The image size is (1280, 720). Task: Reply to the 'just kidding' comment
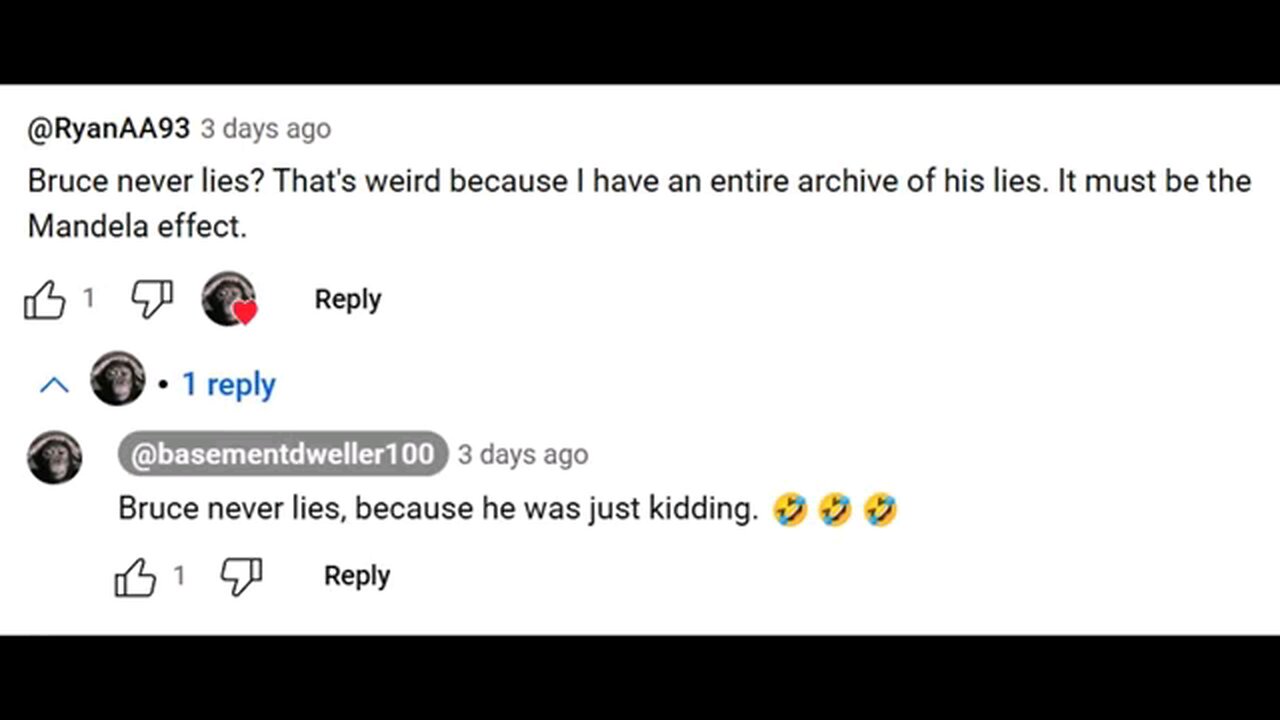[x=357, y=576]
